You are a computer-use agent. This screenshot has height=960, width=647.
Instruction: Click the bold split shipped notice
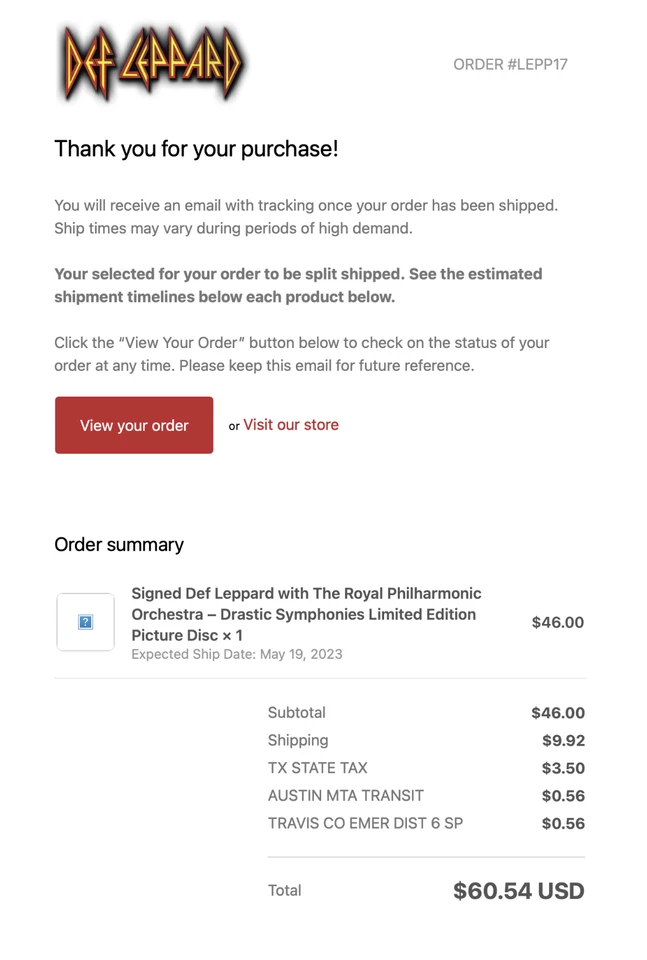click(x=298, y=285)
